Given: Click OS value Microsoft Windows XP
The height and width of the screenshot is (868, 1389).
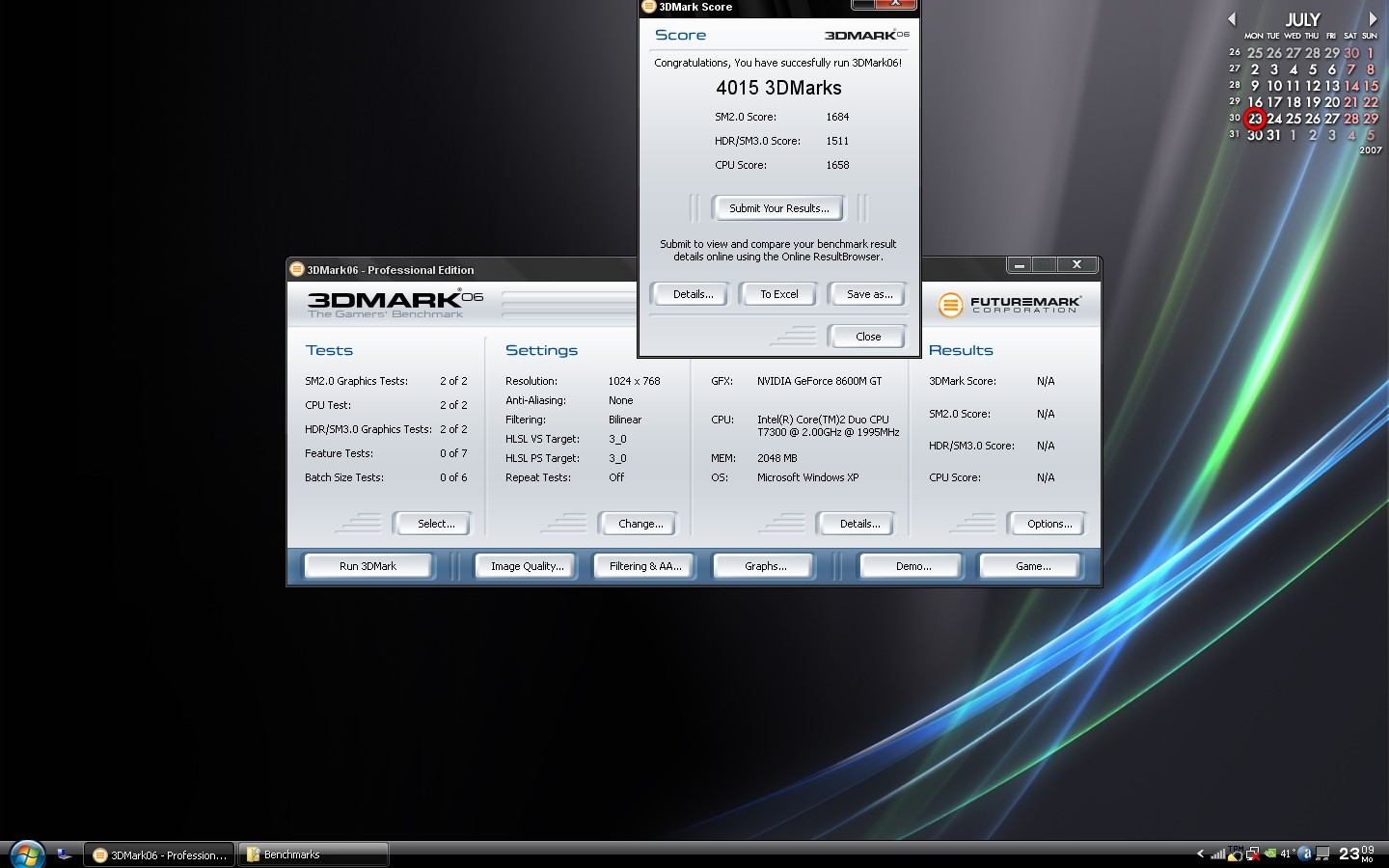Looking at the screenshot, I should (x=807, y=477).
